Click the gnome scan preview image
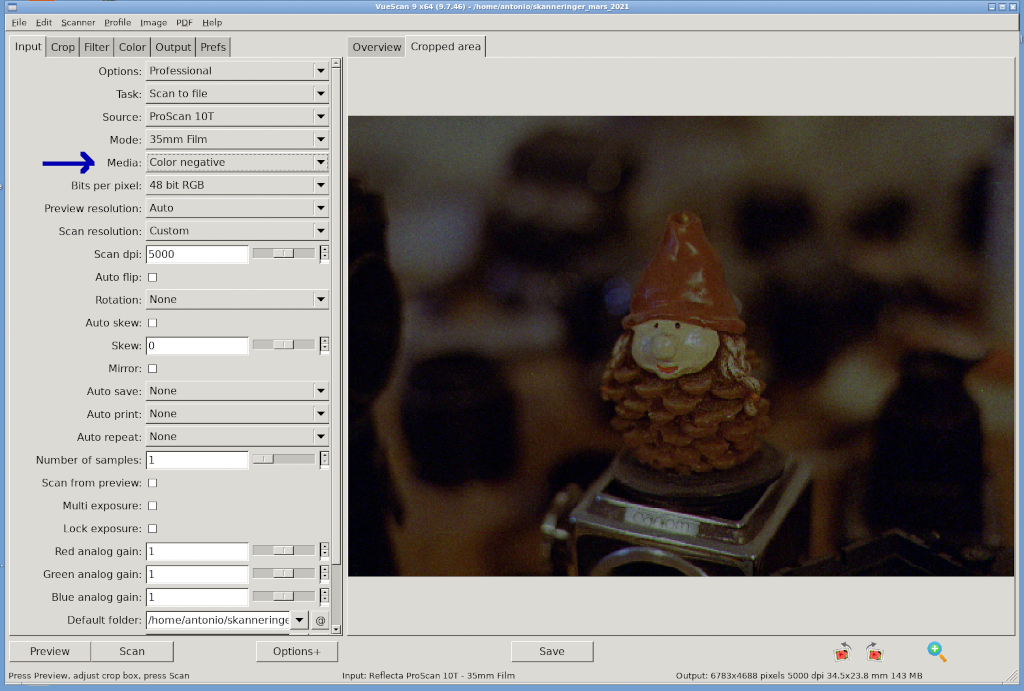This screenshot has height=691, width=1024. pos(680,346)
